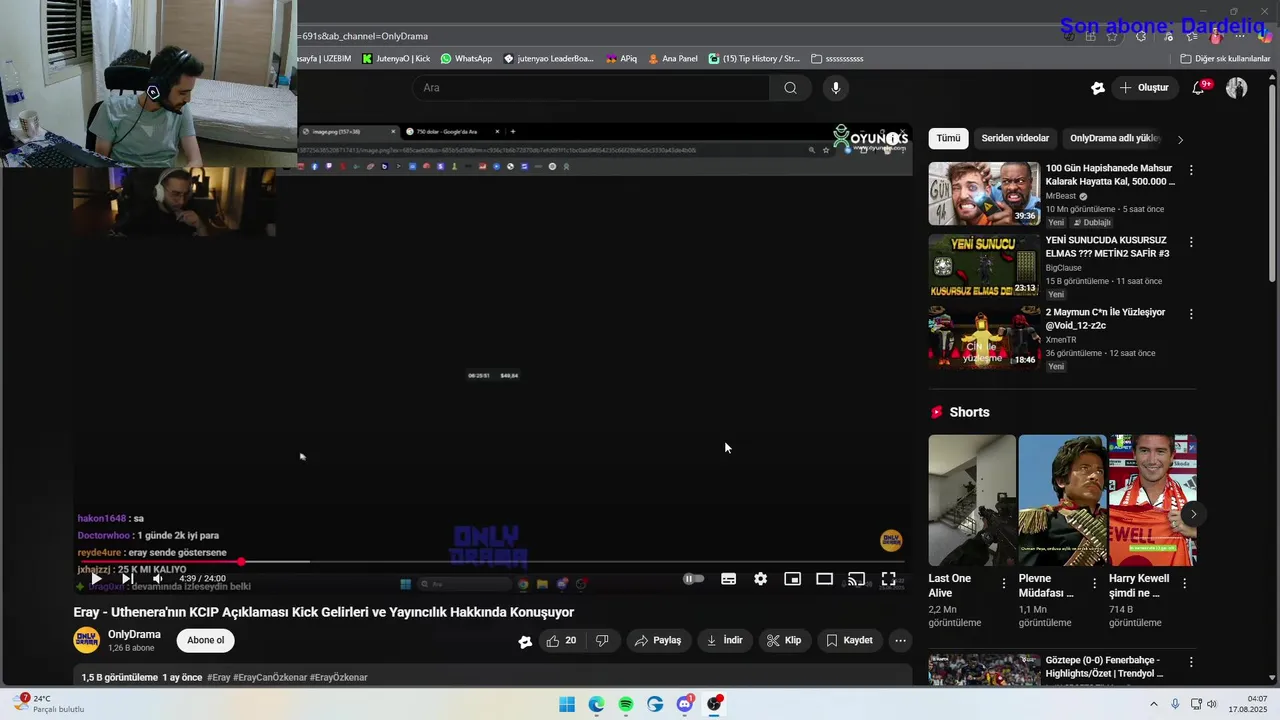This screenshot has width=1280, height=720.
Task: Show next shorts with arrow
Action: (1192, 514)
